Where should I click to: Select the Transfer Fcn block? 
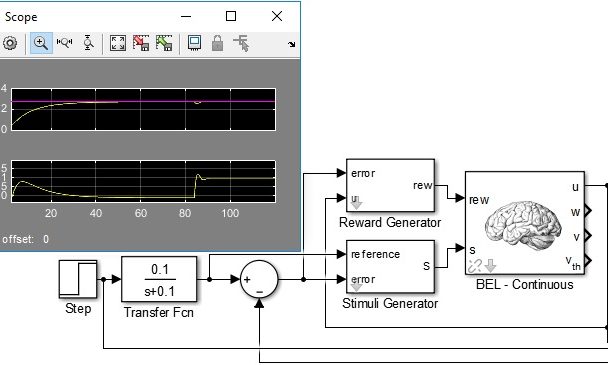tap(159, 279)
